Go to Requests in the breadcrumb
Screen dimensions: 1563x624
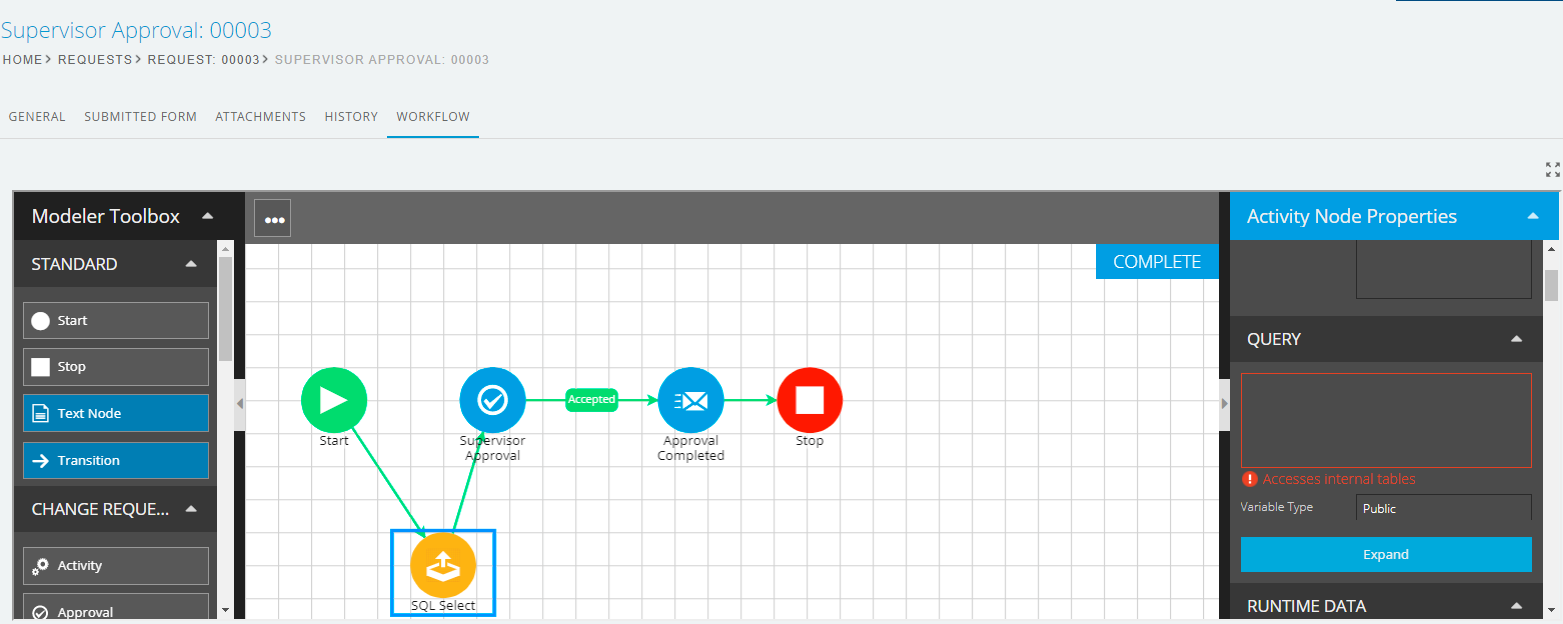[x=94, y=60]
